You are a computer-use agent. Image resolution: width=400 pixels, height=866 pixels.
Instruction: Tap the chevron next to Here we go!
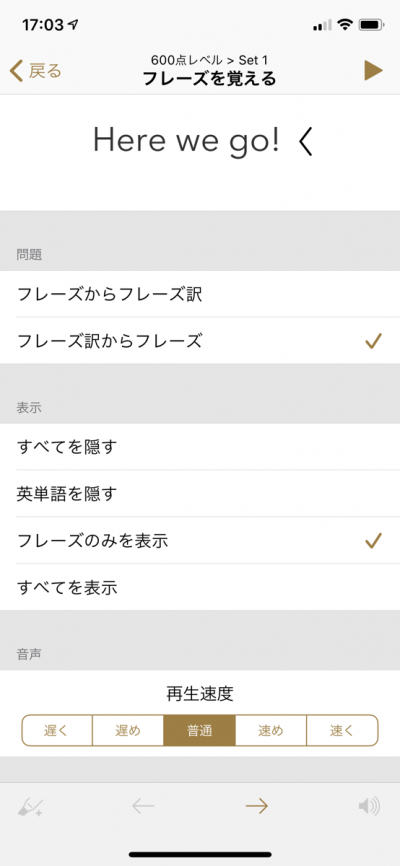tap(306, 142)
